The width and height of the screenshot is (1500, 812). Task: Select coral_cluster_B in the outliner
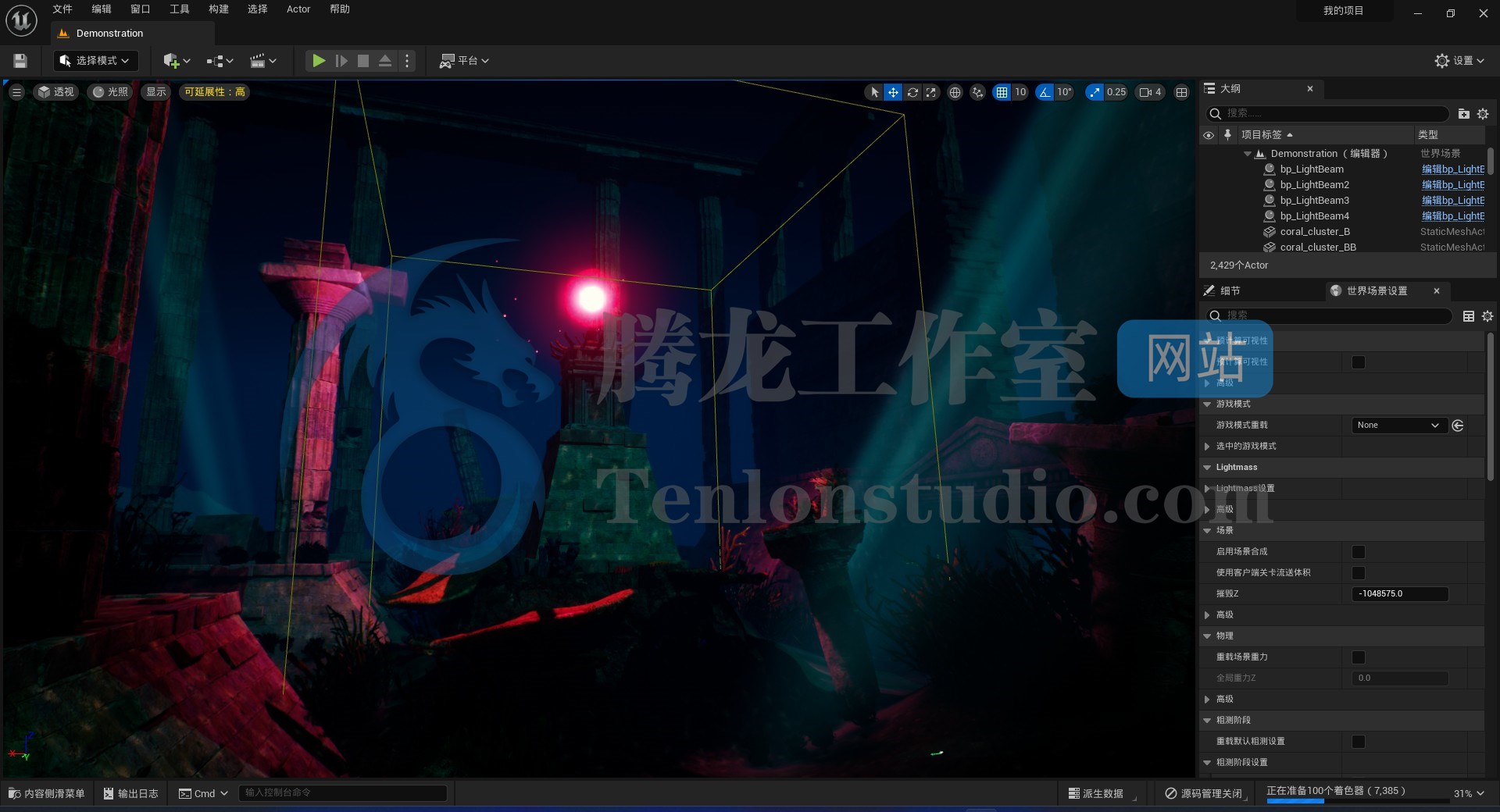[1315, 232]
